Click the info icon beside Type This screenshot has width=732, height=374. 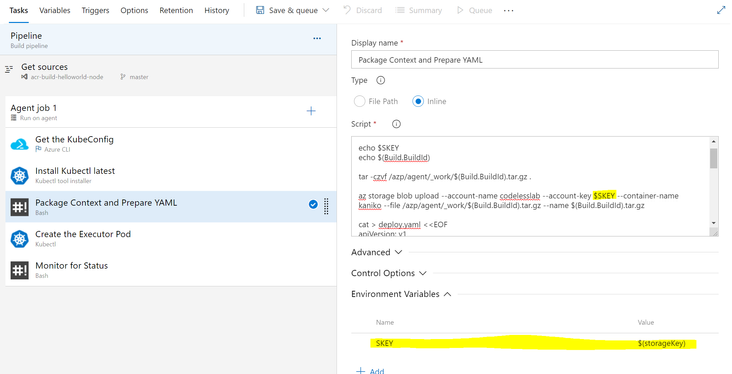coord(381,80)
